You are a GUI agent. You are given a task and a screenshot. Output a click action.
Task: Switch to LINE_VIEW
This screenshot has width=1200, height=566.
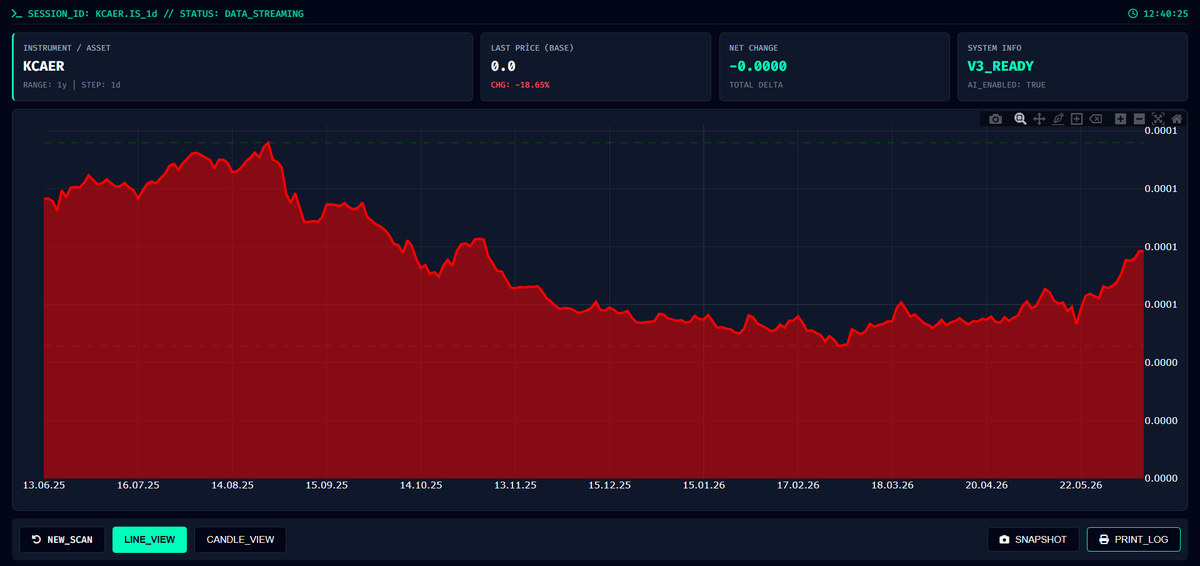pyautogui.click(x=149, y=540)
